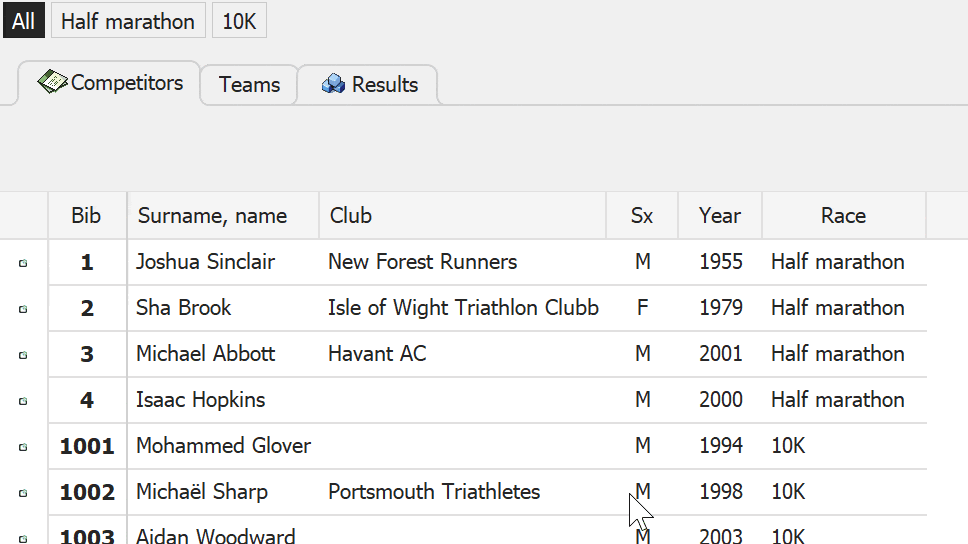Click row marker icon for Sha Brook
This screenshot has width=968, height=544.
pyautogui.click(x=23, y=310)
